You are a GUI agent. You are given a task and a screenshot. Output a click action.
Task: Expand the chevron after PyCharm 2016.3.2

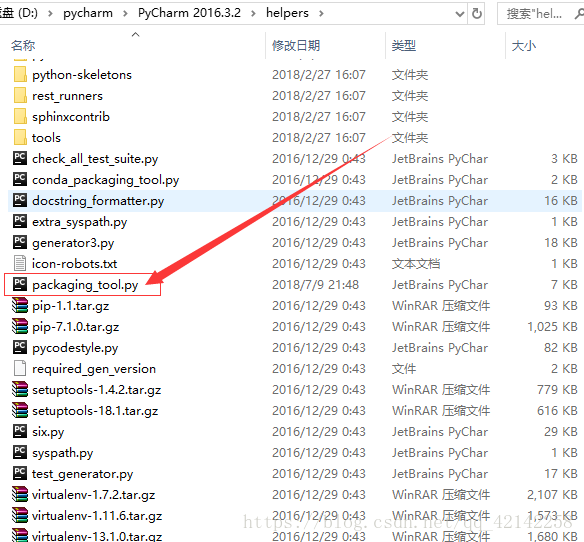tap(253, 14)
